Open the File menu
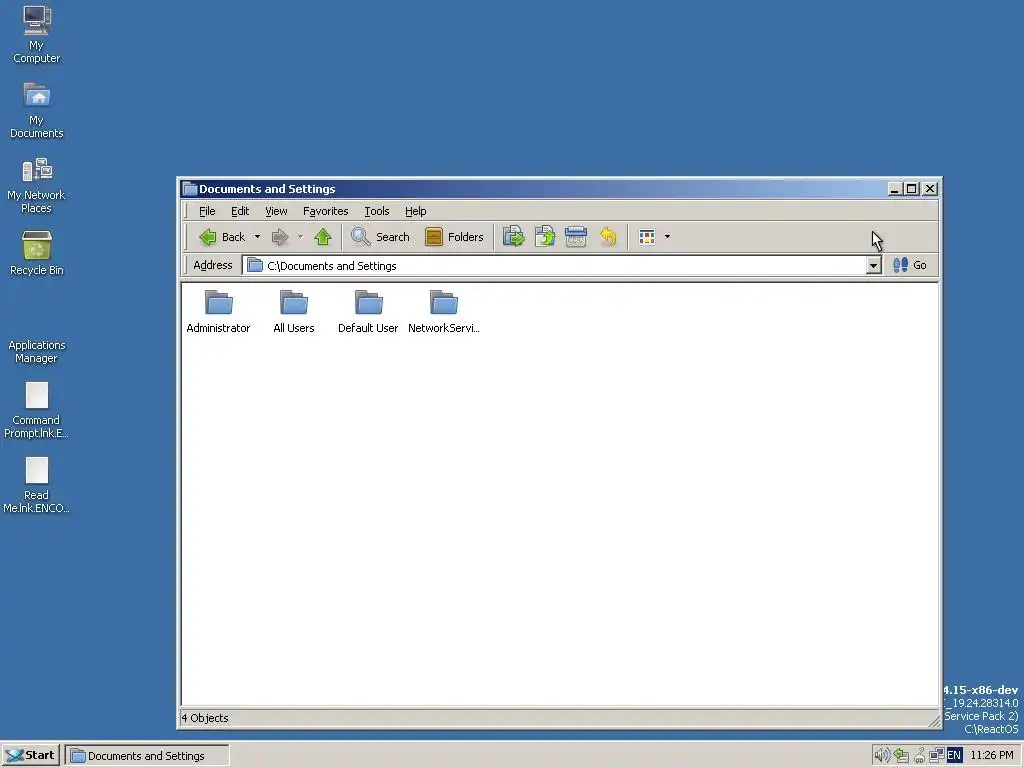This screenshot has height=768, width=1024. [207, 211]
